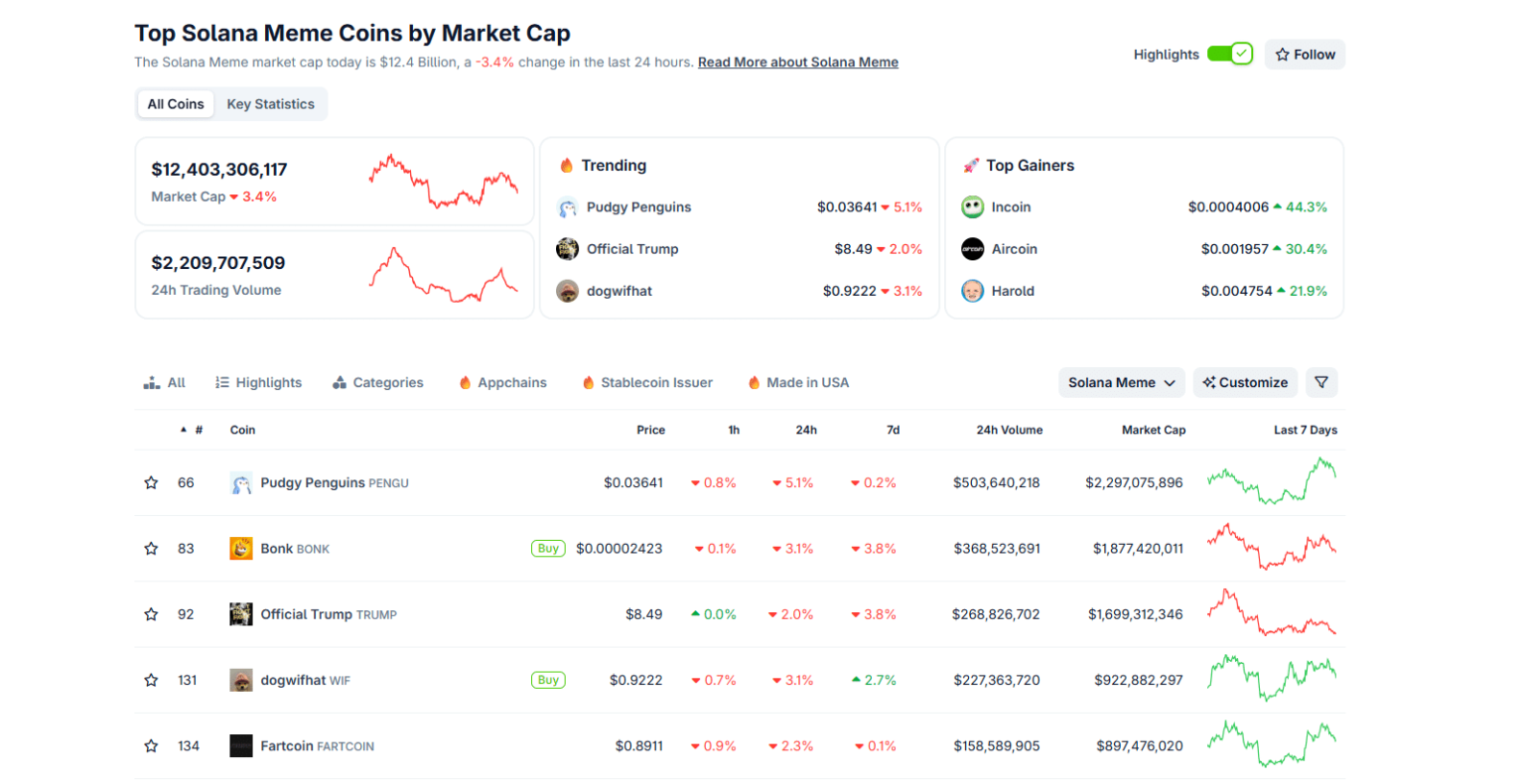1525x784 pixels.
Task: Click the Pudgy Penguins logo in Trending
Action: coord(567,206)
